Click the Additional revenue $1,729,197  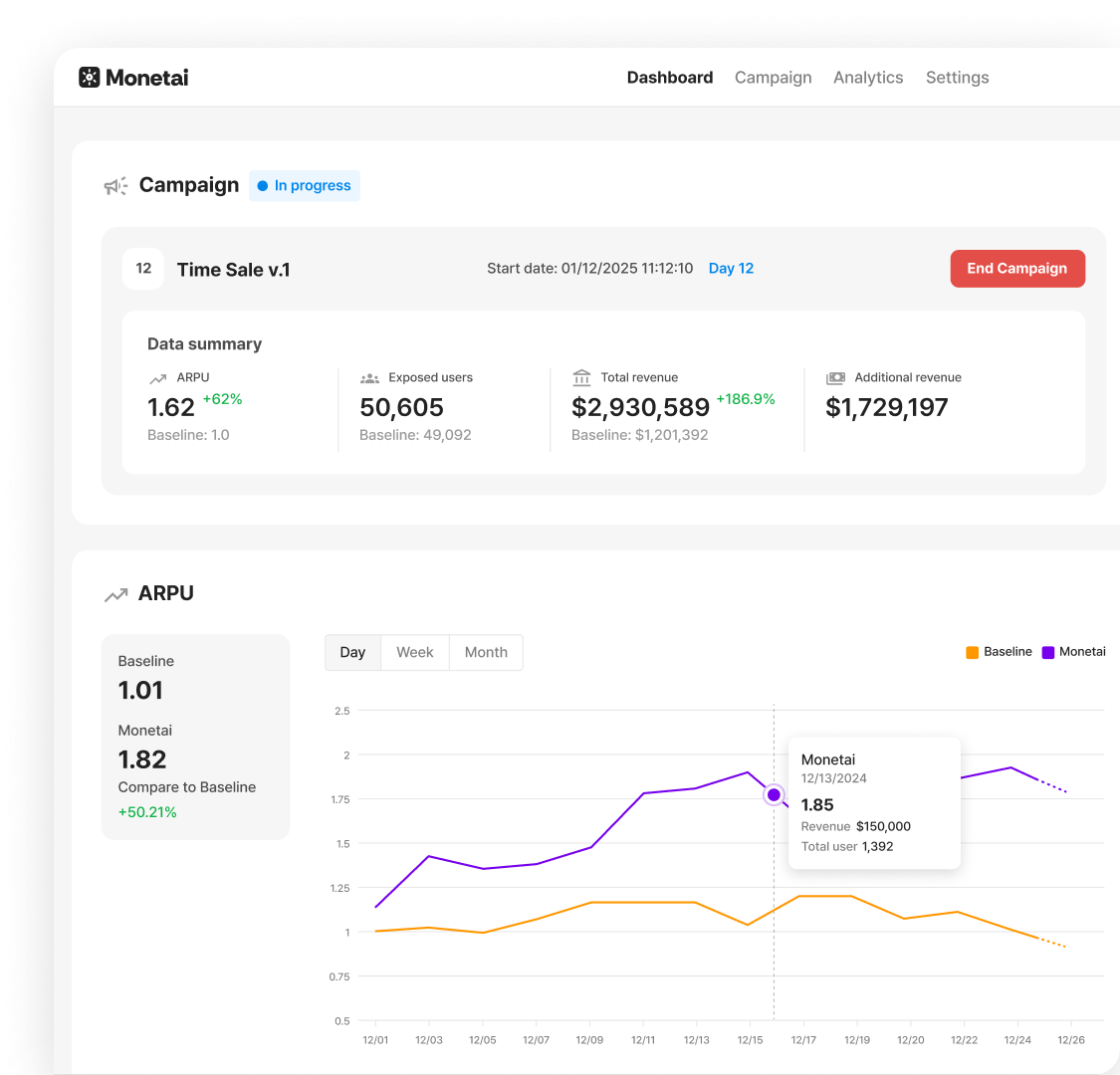coord(886,408)
